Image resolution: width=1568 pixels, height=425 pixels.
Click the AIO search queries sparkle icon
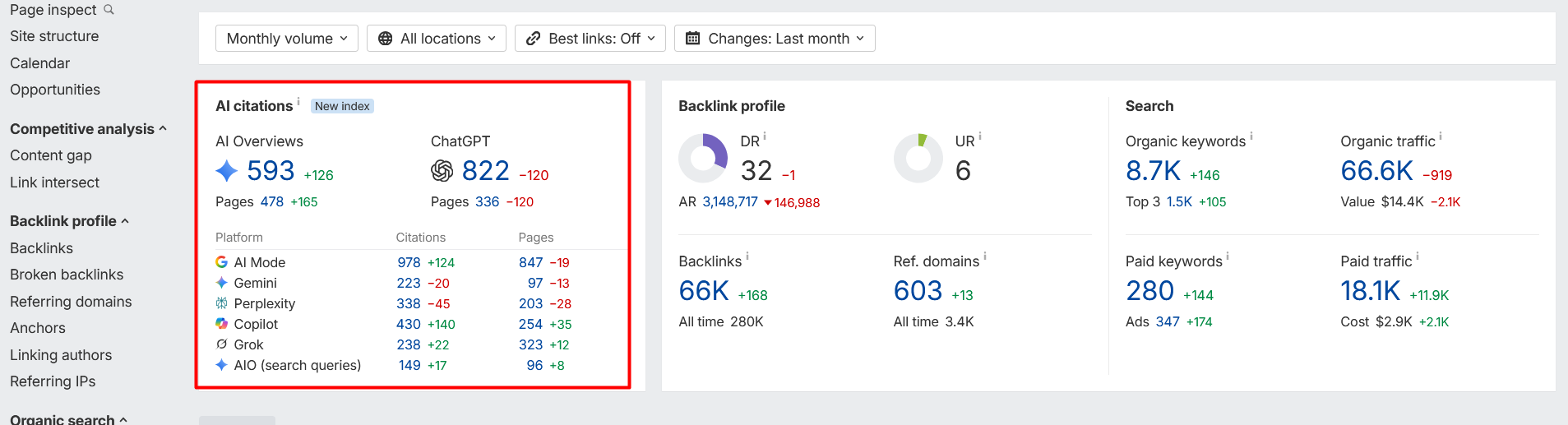[x=221, y=365]
